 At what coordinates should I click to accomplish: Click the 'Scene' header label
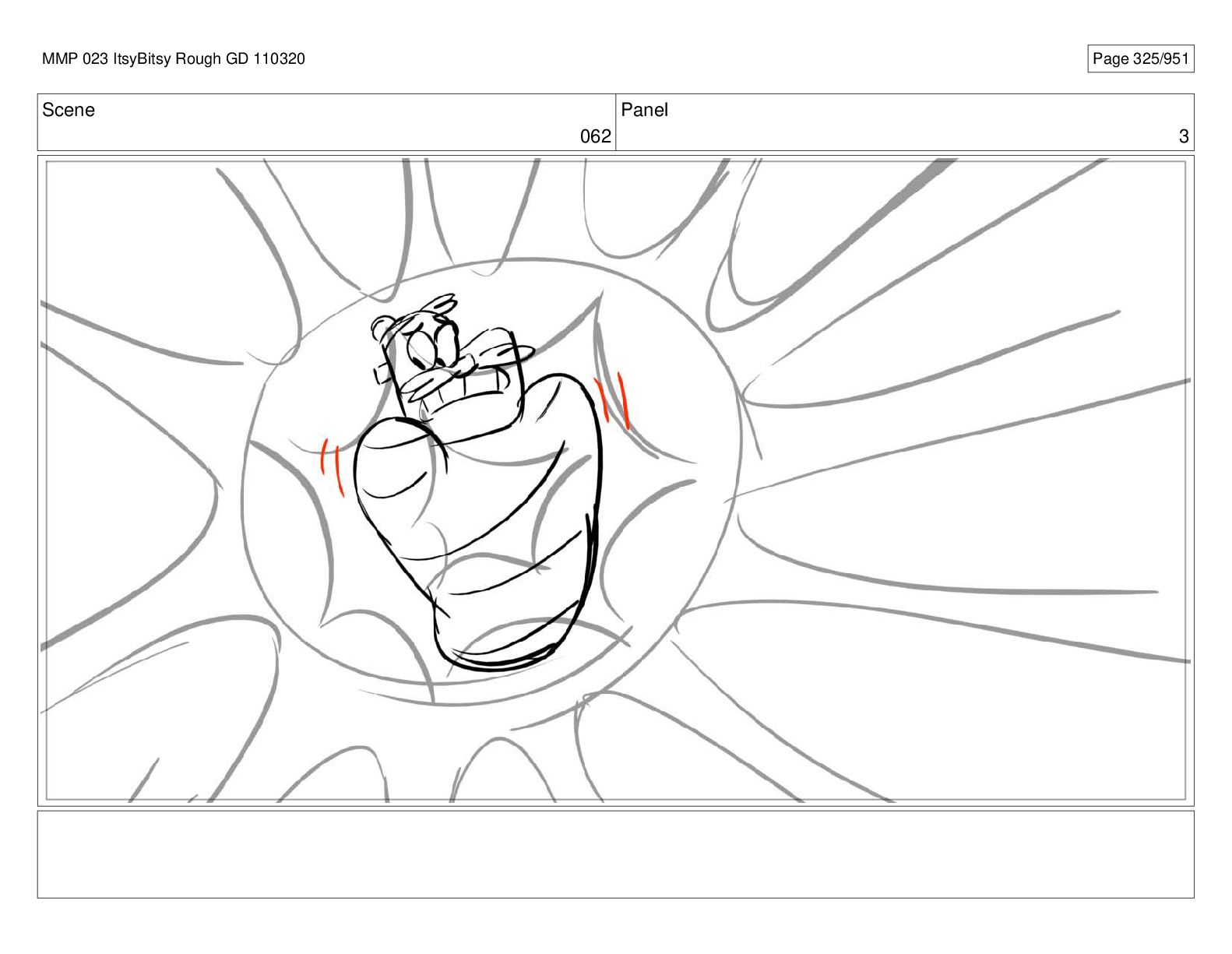(69, 110)
